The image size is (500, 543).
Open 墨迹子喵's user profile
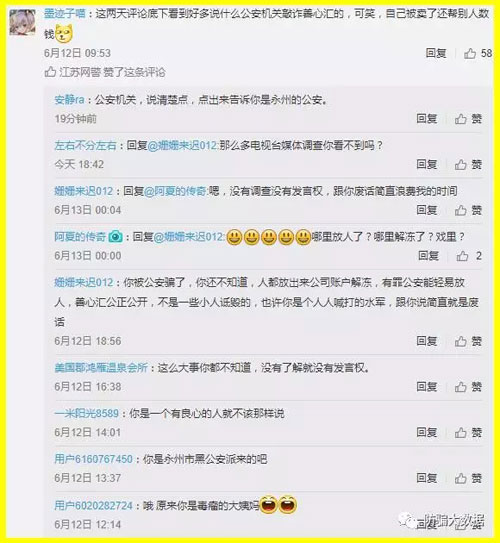coord(64,14)
